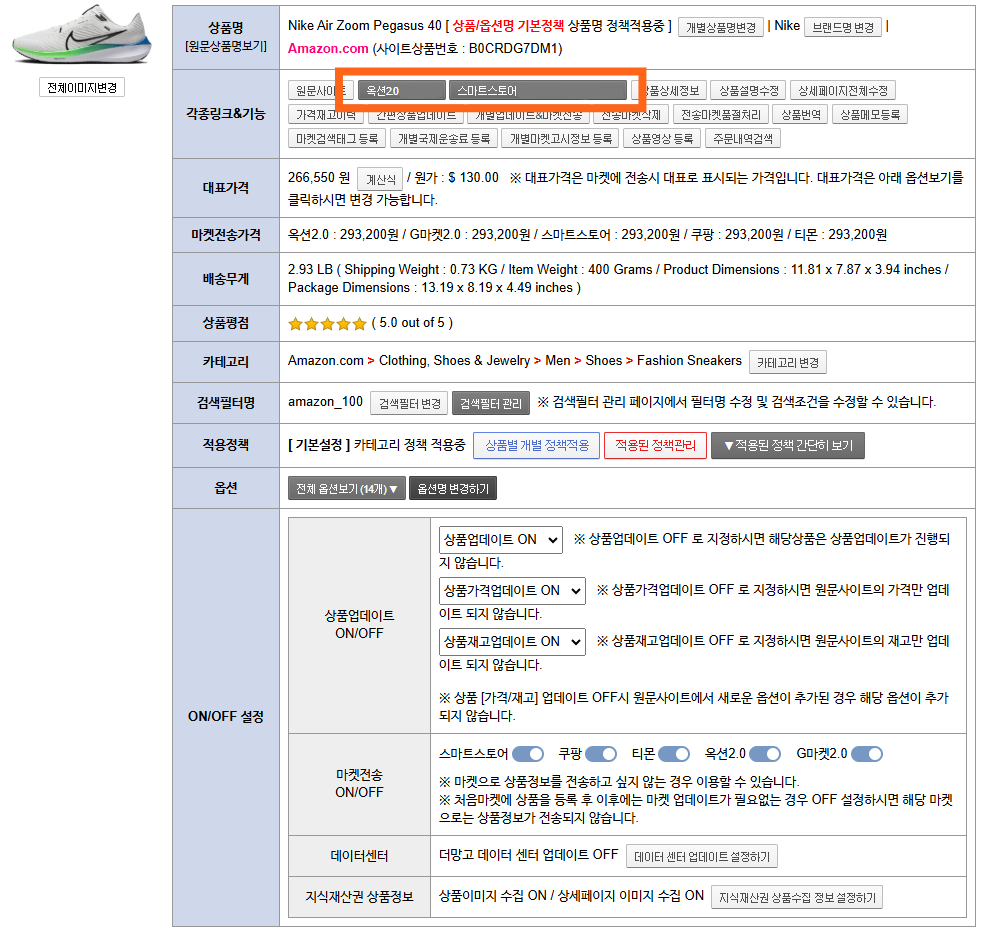
Task: Turn off the 티몬 market transfer toggle
Action: coord(674,753)
